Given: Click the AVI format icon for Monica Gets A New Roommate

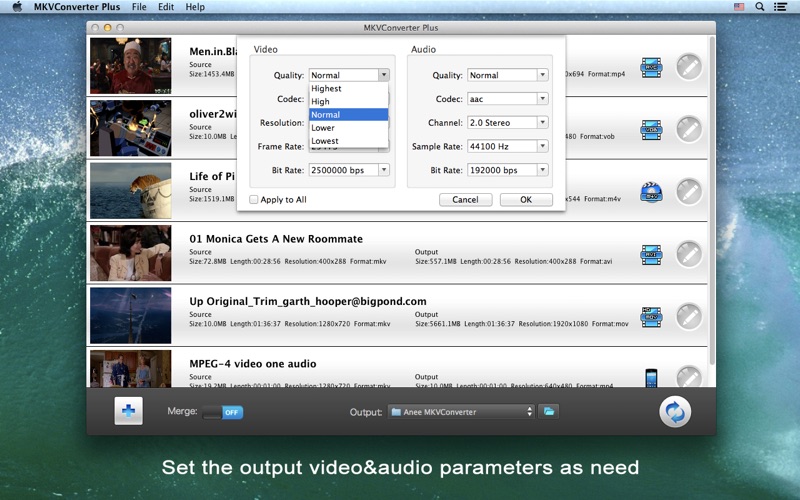Looking at the screenshot, I should click(x=651, y=255).
